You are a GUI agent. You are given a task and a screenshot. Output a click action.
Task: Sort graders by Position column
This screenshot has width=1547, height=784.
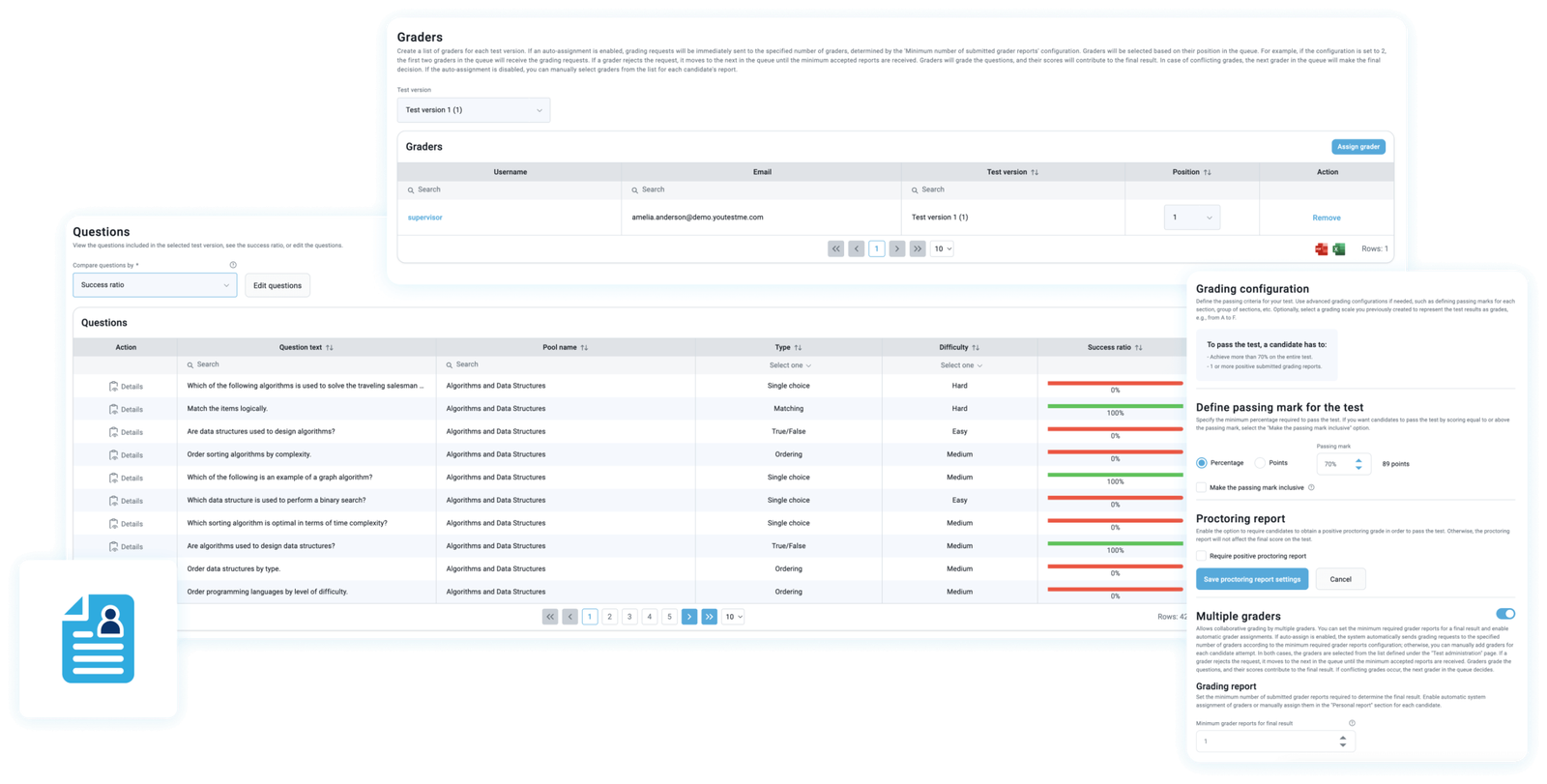click(x=1207, y=173)
